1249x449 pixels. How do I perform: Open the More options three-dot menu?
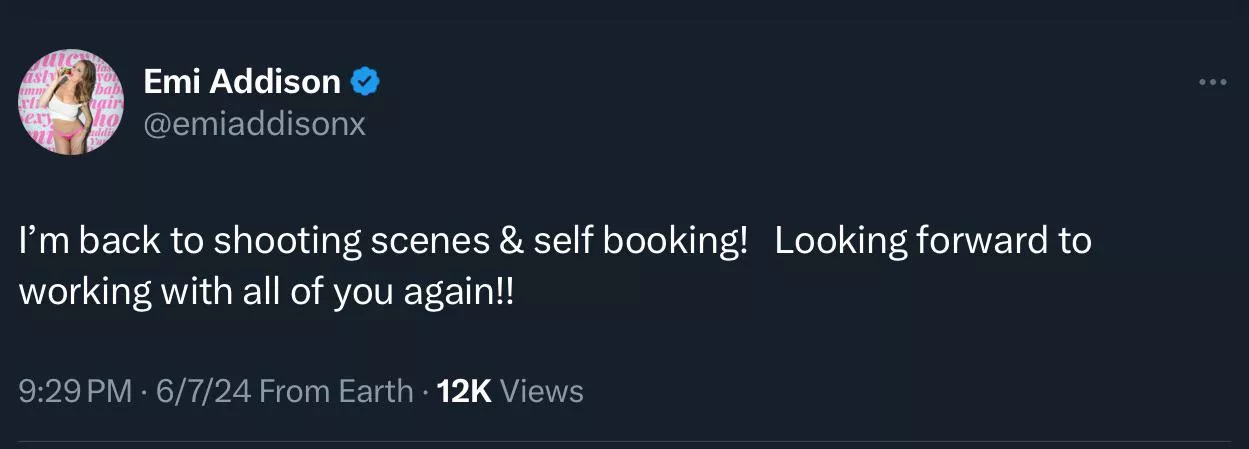coord(1212,82)
